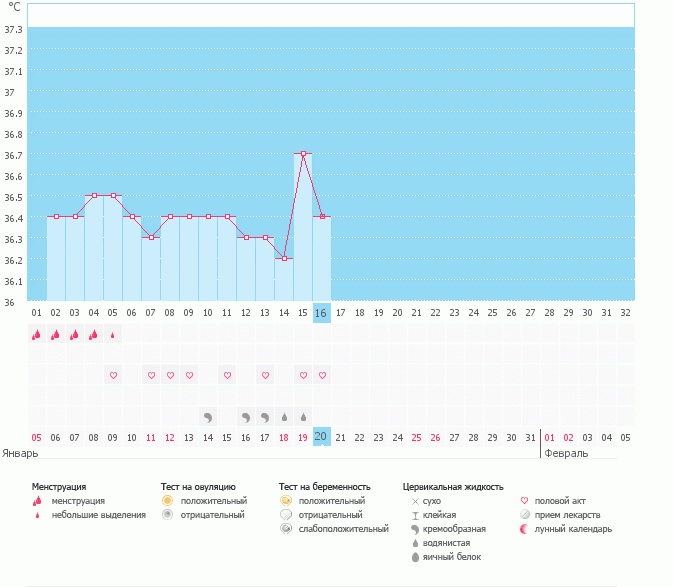Viewport: 673px width, 587px height.
Task: Click the Январь month label
Action: [21, 453]
